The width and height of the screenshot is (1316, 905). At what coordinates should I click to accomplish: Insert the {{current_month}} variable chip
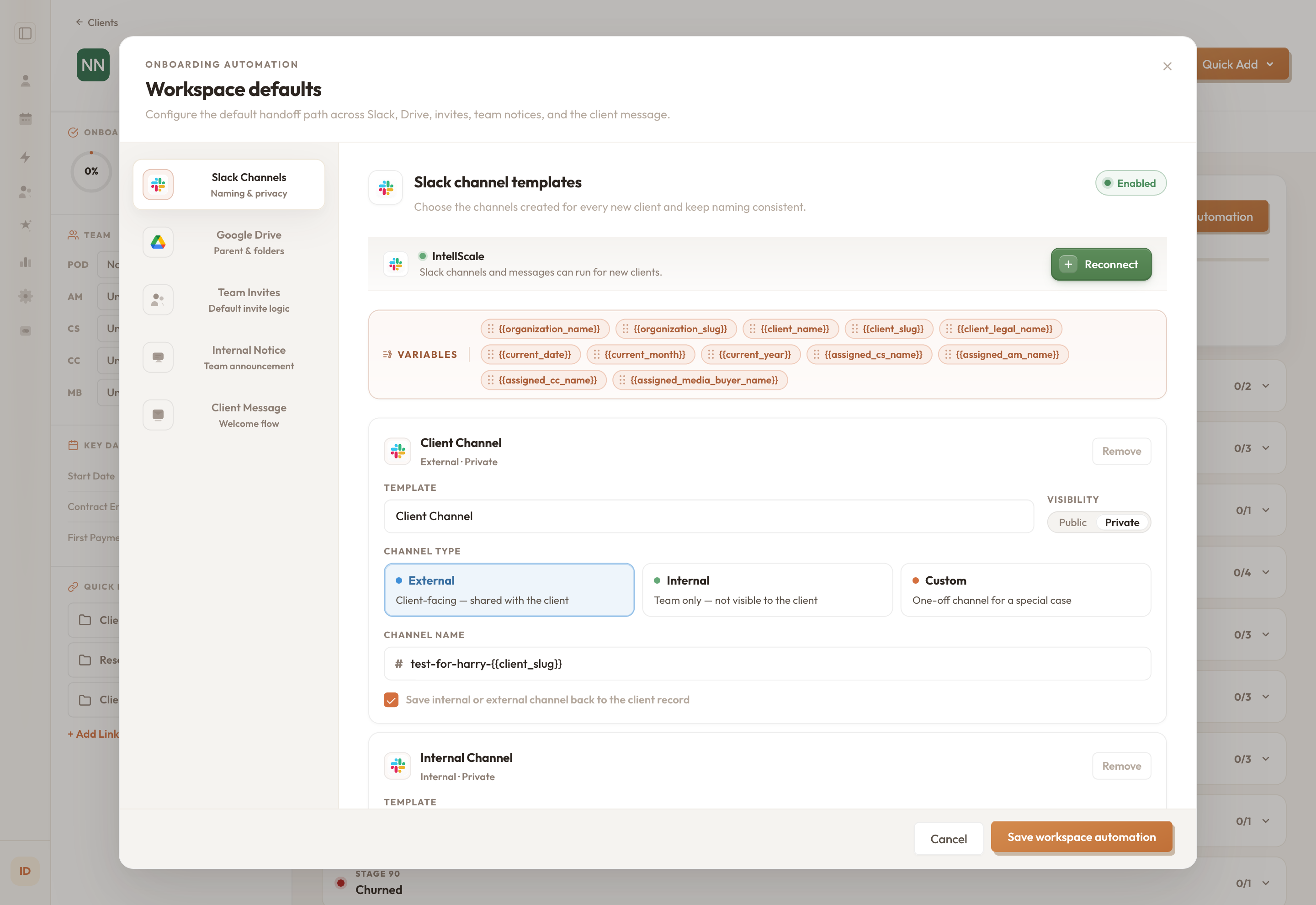pos(641,354)
